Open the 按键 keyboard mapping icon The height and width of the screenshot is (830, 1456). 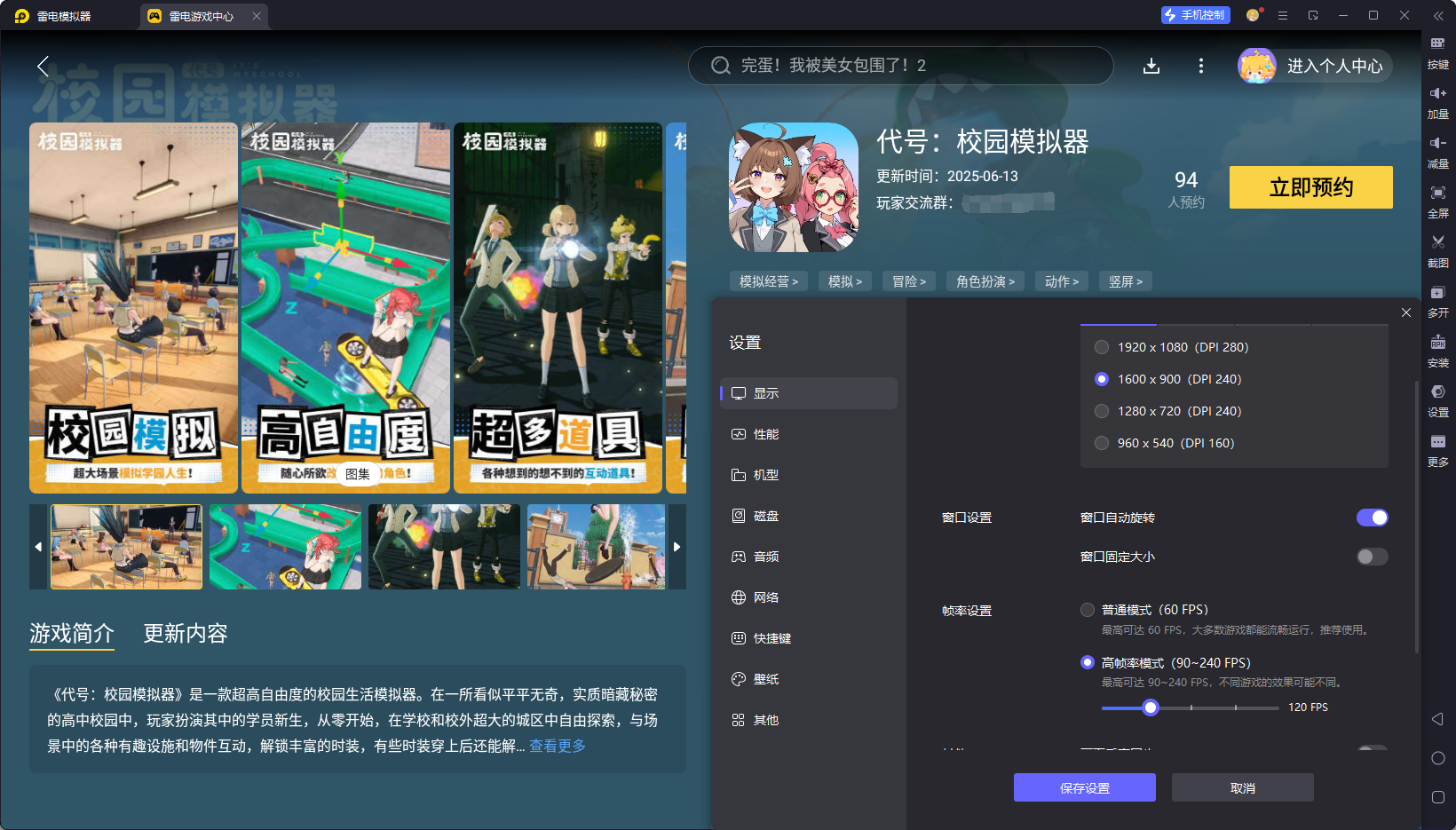click(1437, 43)
